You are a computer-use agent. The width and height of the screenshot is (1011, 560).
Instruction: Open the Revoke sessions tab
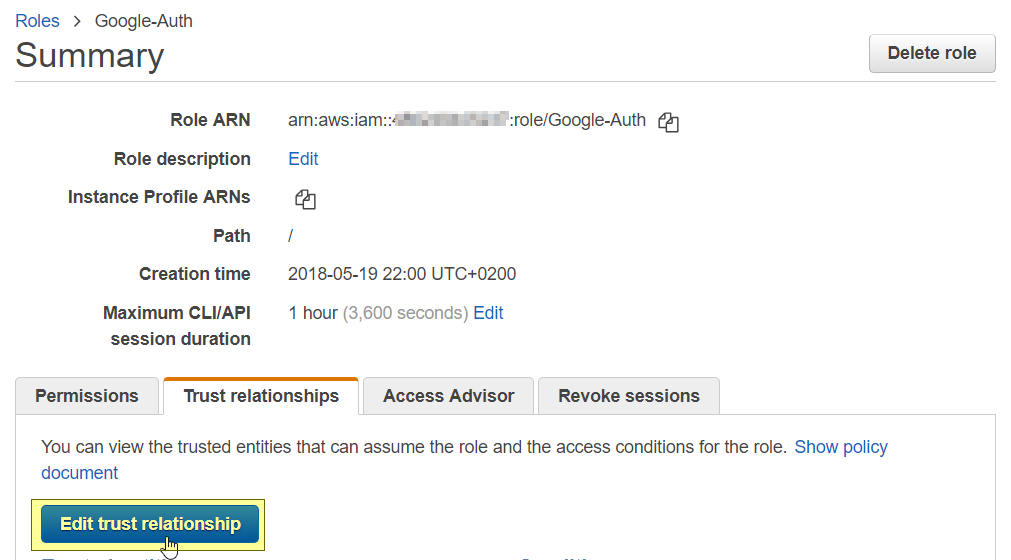(628, 396)
